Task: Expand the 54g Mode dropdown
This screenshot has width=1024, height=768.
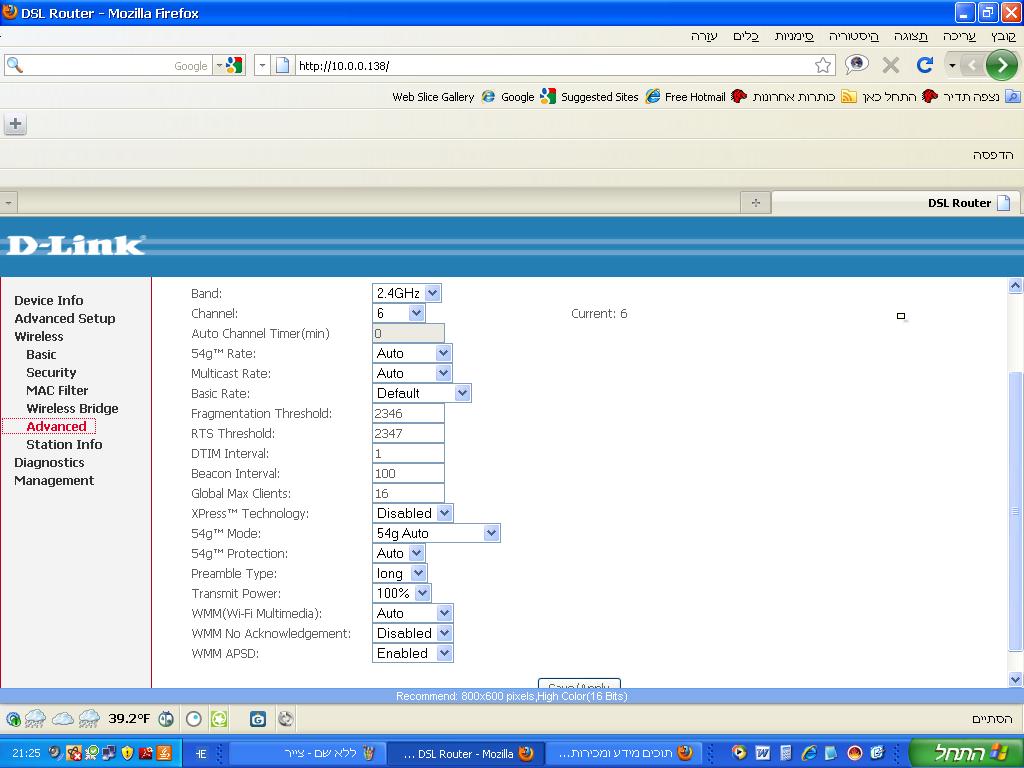Action: (x=436, y=534)
